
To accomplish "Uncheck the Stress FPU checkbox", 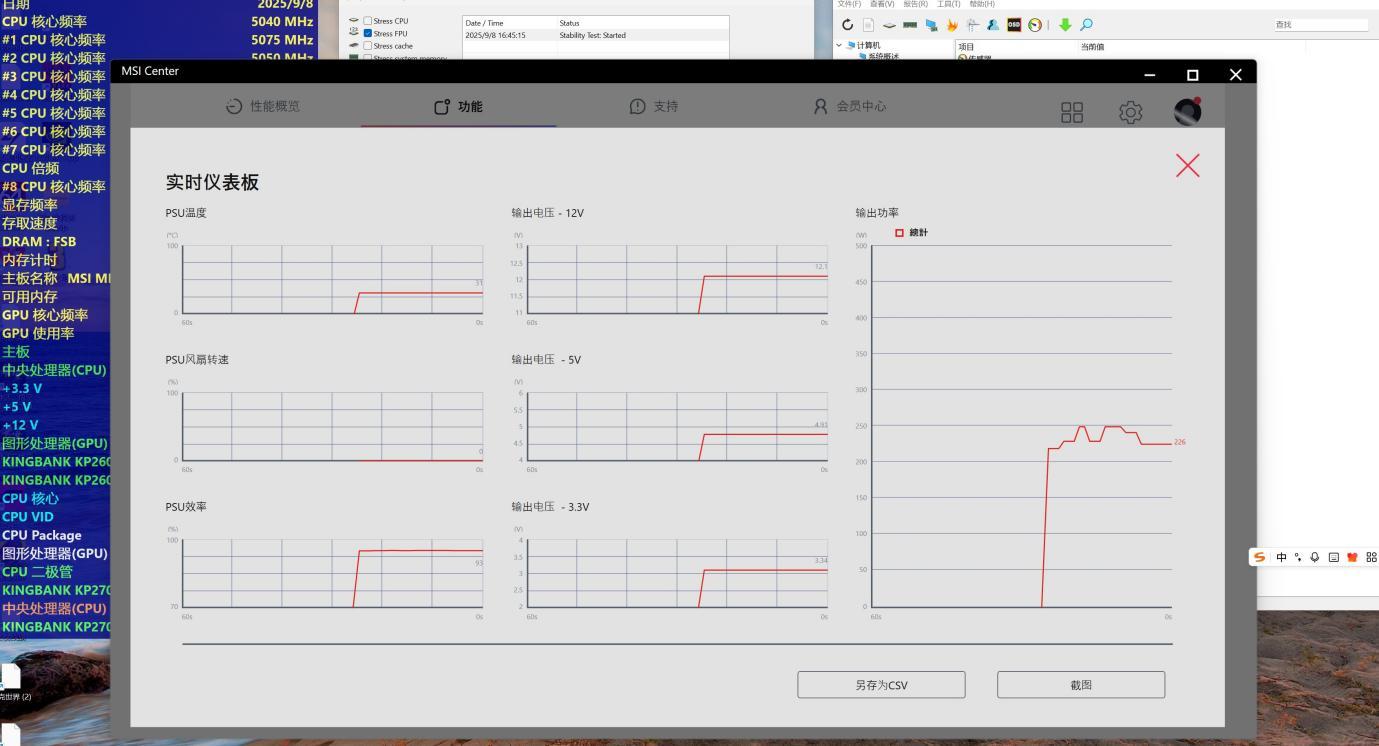I will 367,33.
